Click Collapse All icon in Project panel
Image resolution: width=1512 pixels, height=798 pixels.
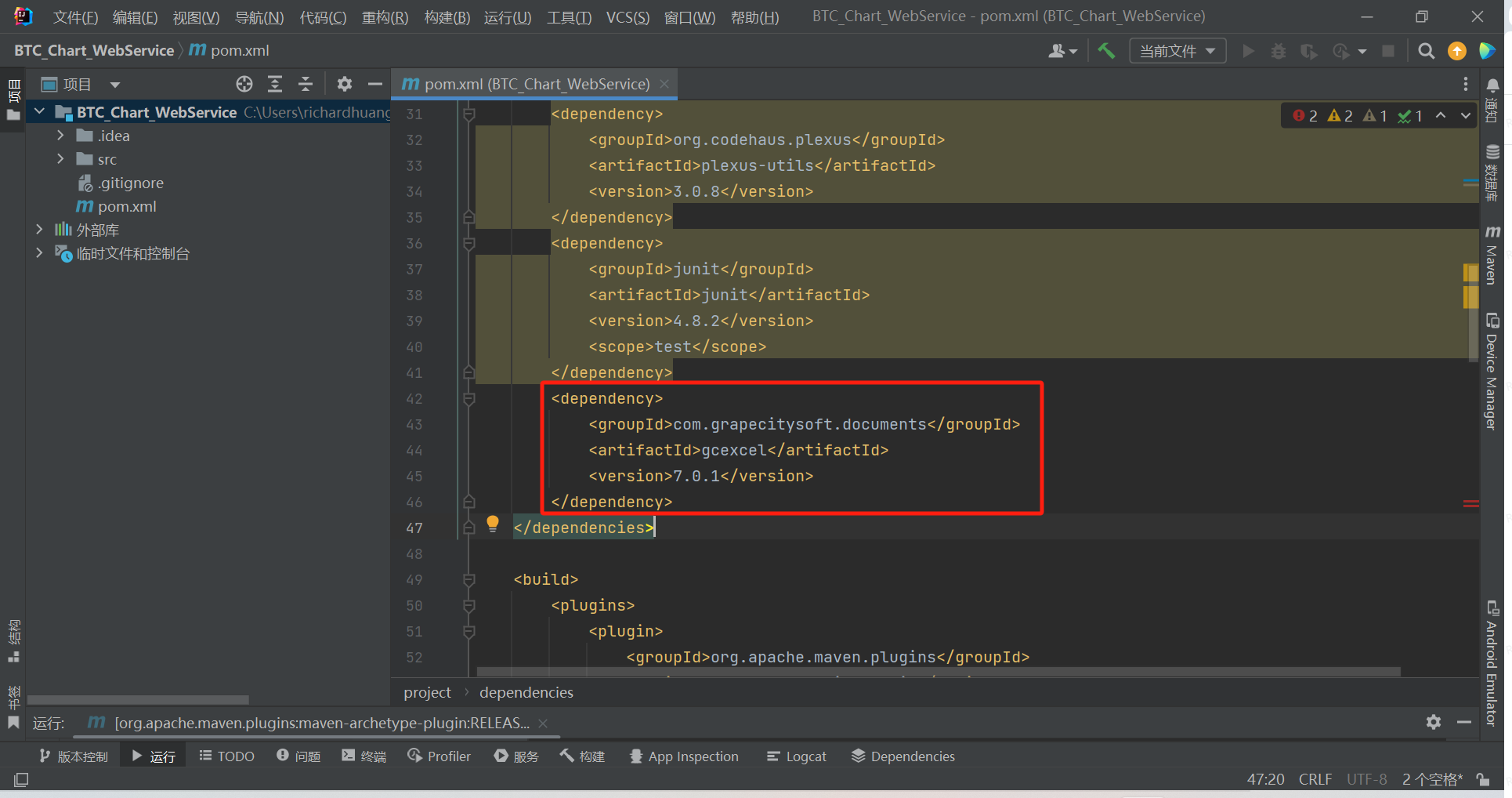pyautogui.click(x=306, y=84)
